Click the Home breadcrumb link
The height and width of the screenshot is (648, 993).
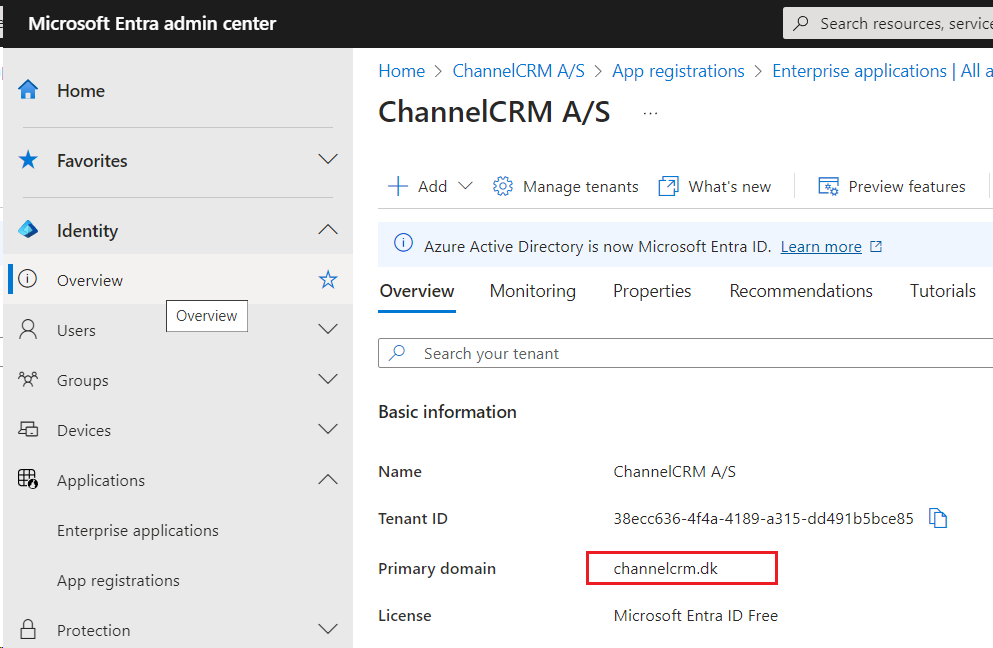[x=402, y=71]
